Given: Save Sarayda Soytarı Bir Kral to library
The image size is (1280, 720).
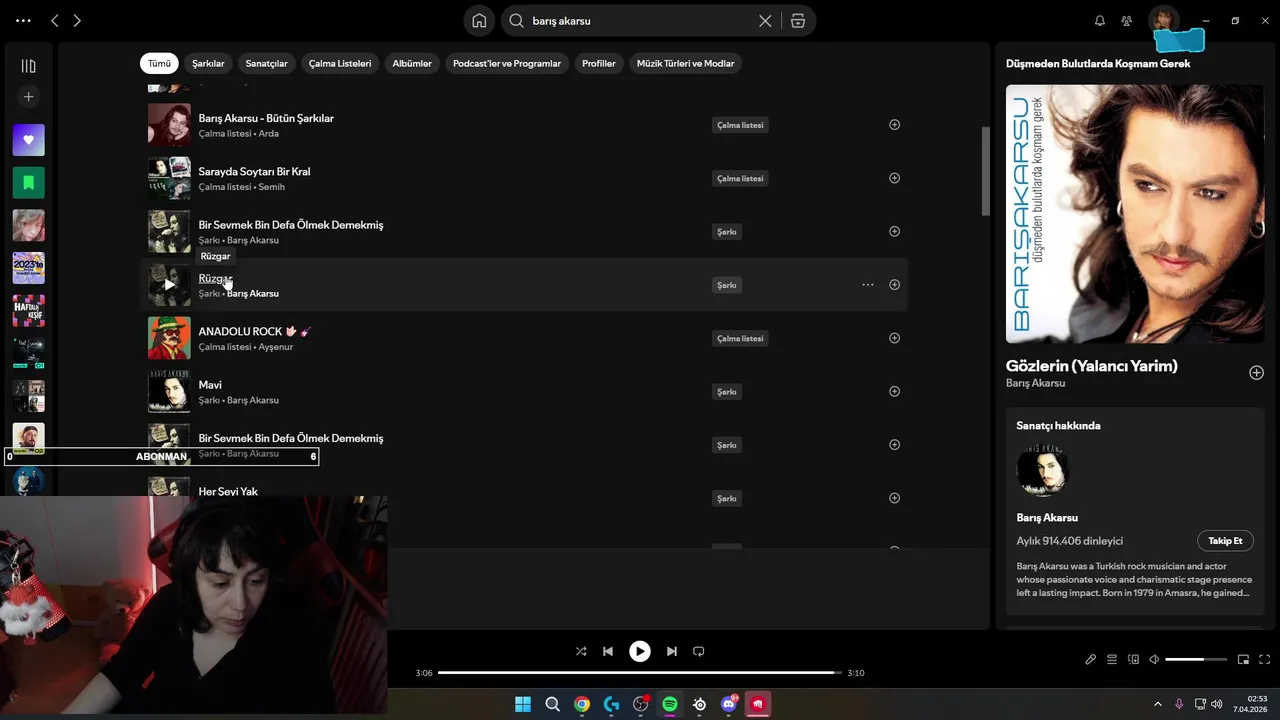Looking at the screenshot, I should 895,178.
